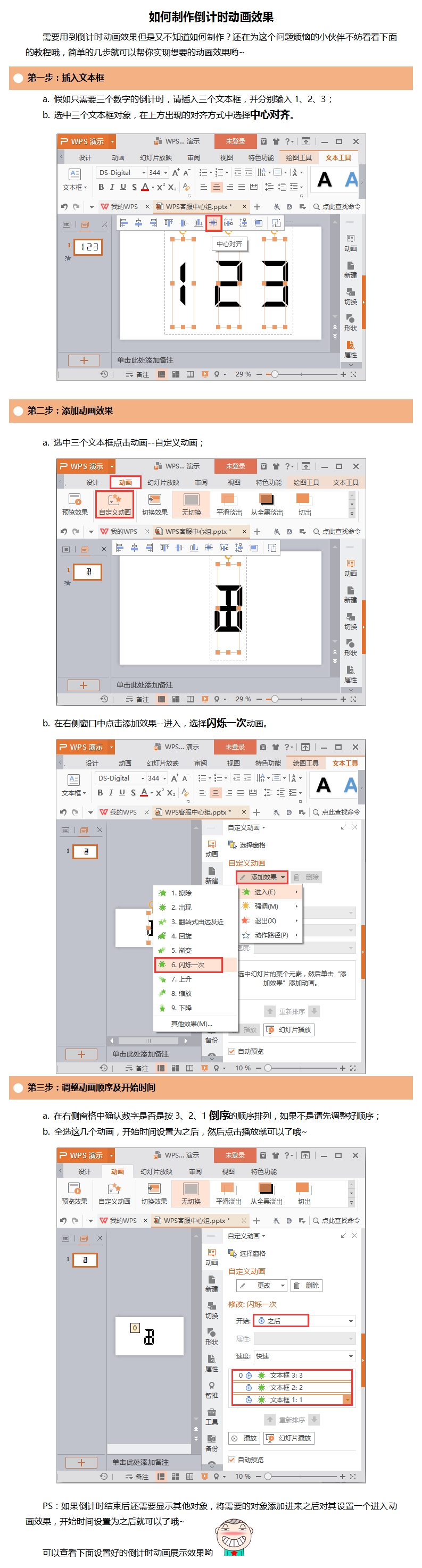The width and height of the screenshot is (422, 1568).
Task: Open 备份 sidebar icon in step 3 screenshot
Action: 211,1443
